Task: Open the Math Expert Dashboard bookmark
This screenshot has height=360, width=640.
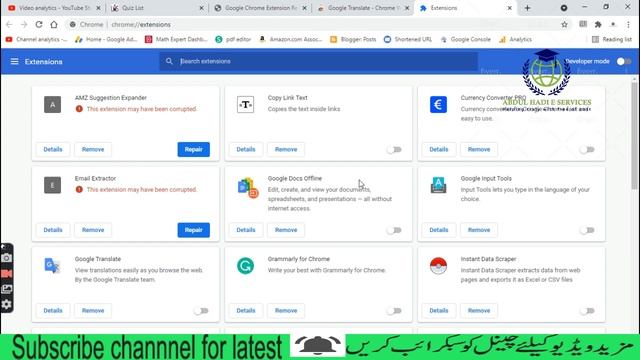Action: tap(176, 40)
